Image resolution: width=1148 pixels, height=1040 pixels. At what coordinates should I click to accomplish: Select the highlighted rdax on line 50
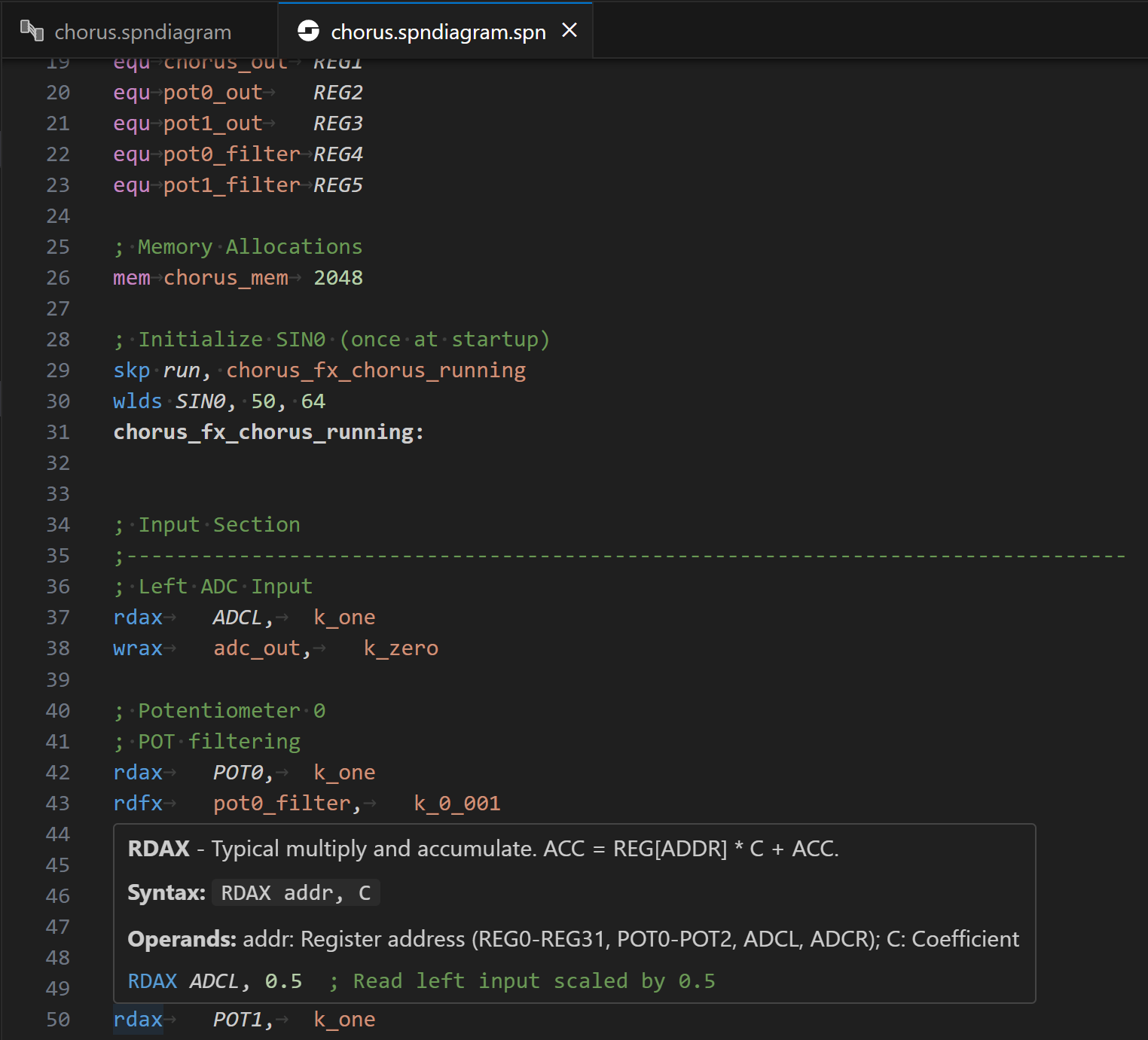coord(137,1018)
